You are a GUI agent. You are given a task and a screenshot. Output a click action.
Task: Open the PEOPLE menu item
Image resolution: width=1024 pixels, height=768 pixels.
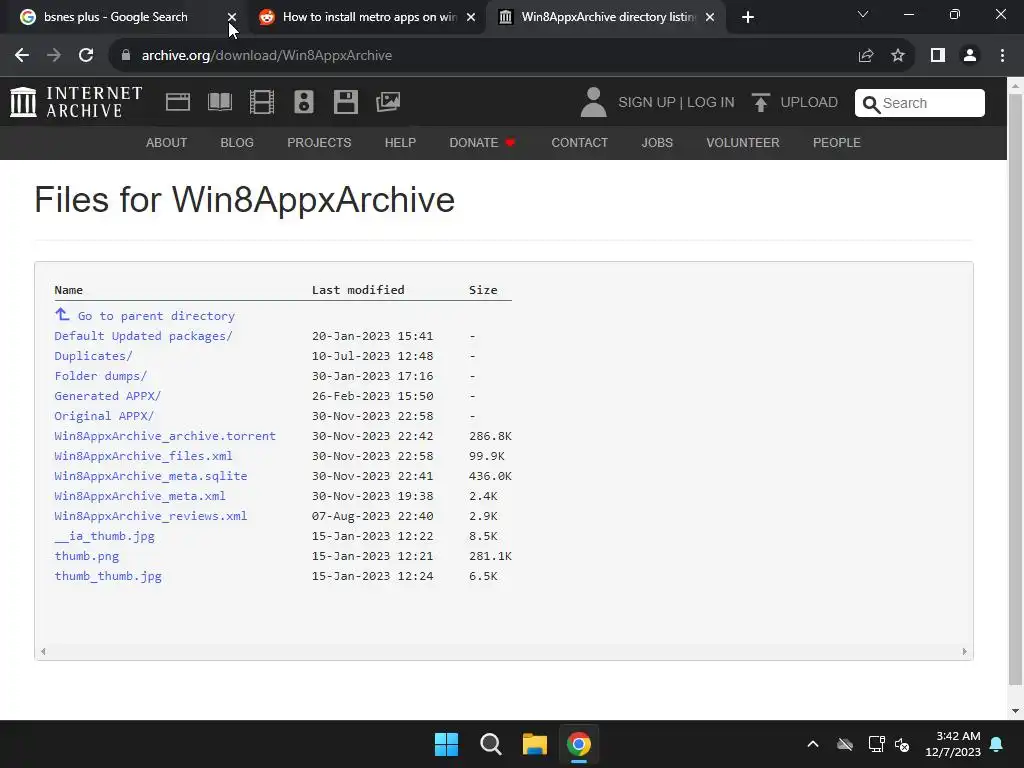point(837,142)
